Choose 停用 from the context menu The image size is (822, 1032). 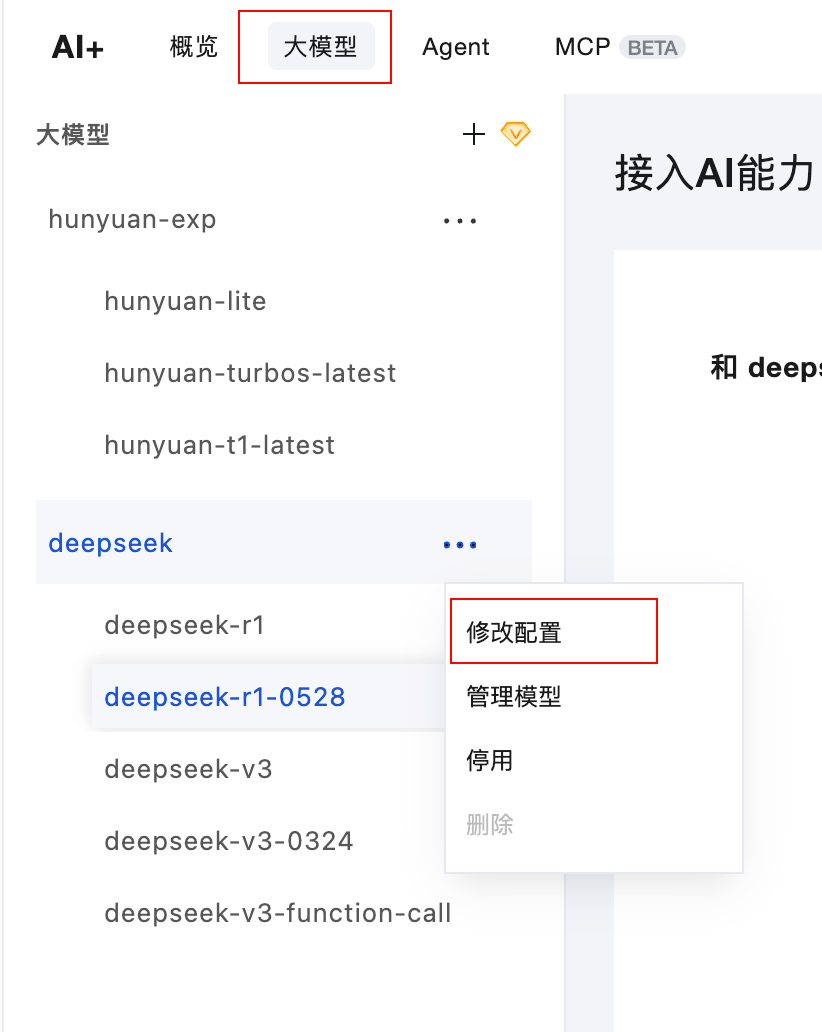pyautogui.click(x=489, y=760)
